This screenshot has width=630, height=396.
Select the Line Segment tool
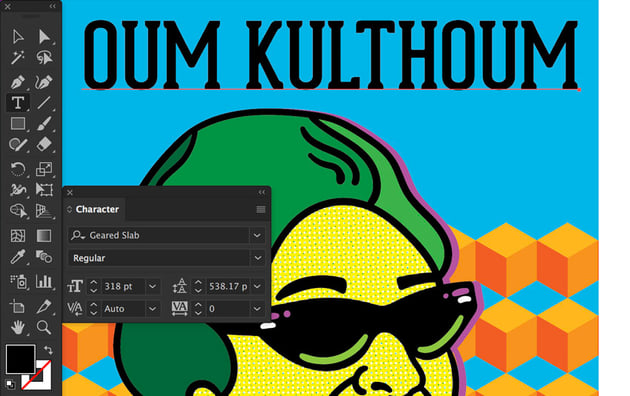pyautogui.click(x=44, y=103)
